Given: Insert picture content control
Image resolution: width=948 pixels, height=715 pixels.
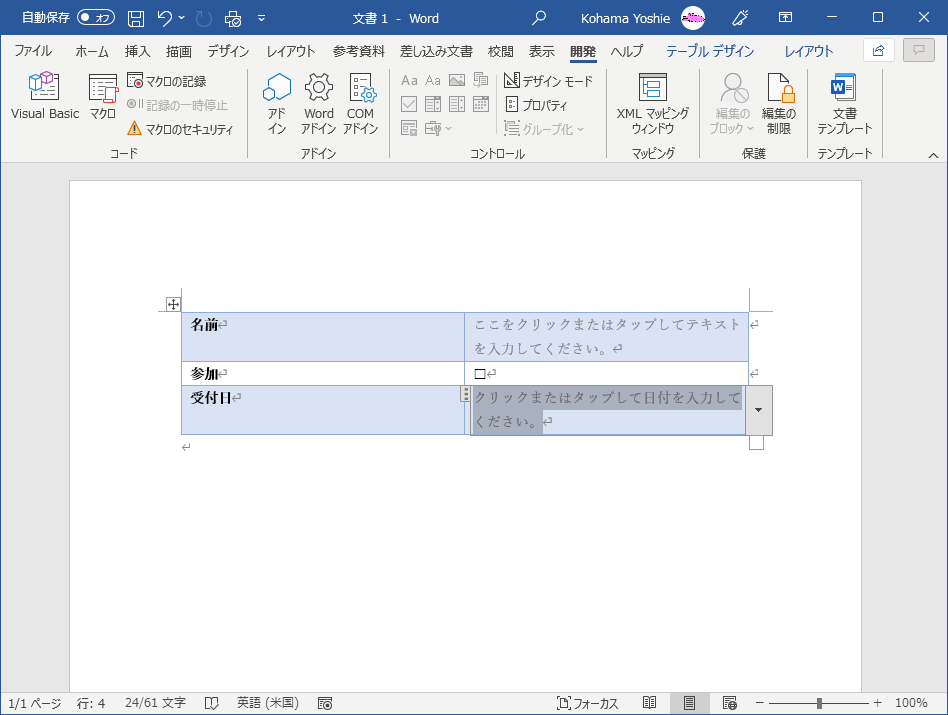Looking at the screenshot, I should pyautogui.click(x=457, y=80).
